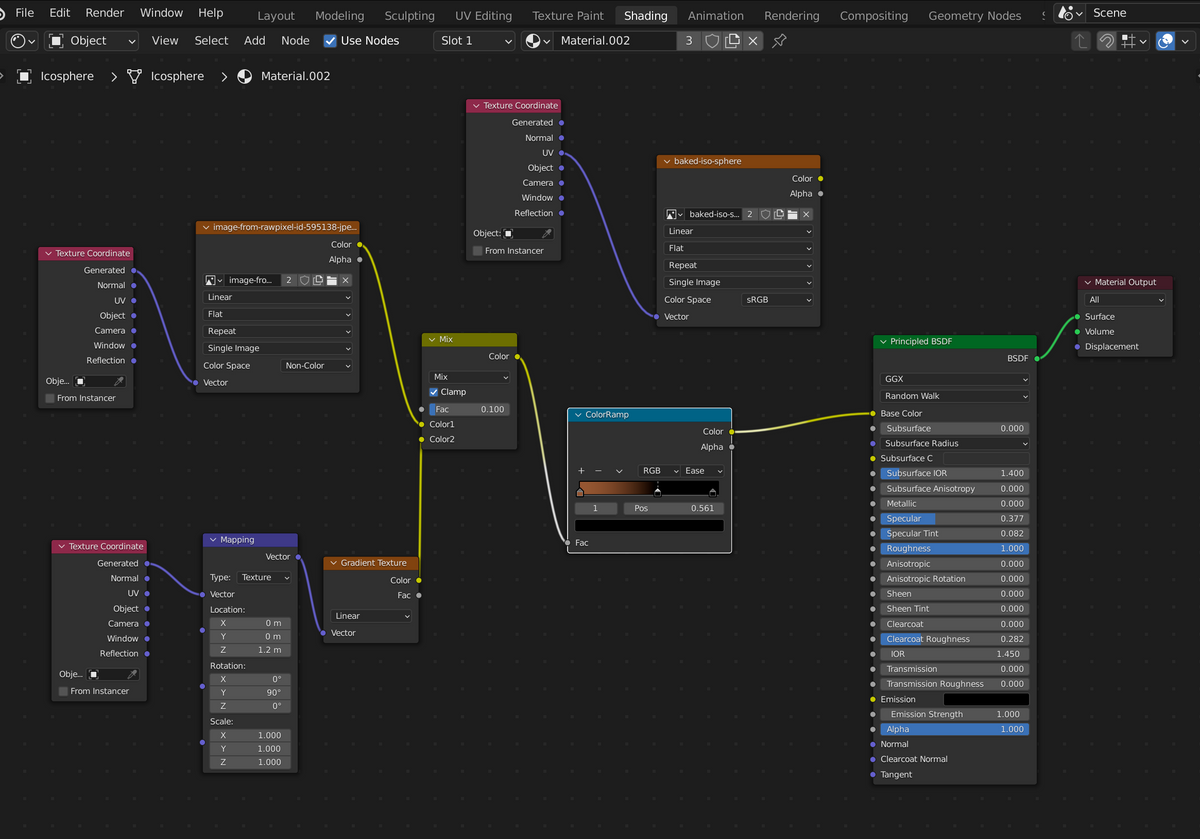Click the fake user shield for Material.002
This screenshot has height=839, width=1200.
pos(712,41)
